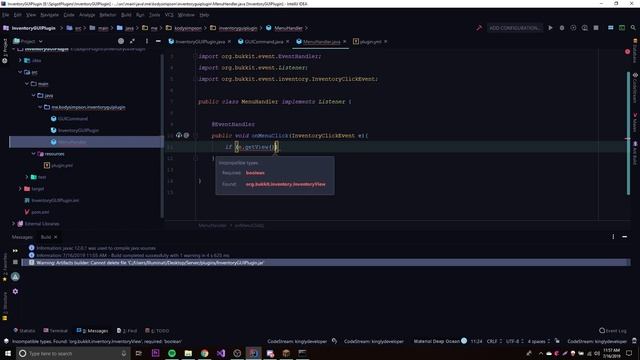Open the 4 spaces indent dropdown
This screenshot has height=360, width=640.
point(538,341)
